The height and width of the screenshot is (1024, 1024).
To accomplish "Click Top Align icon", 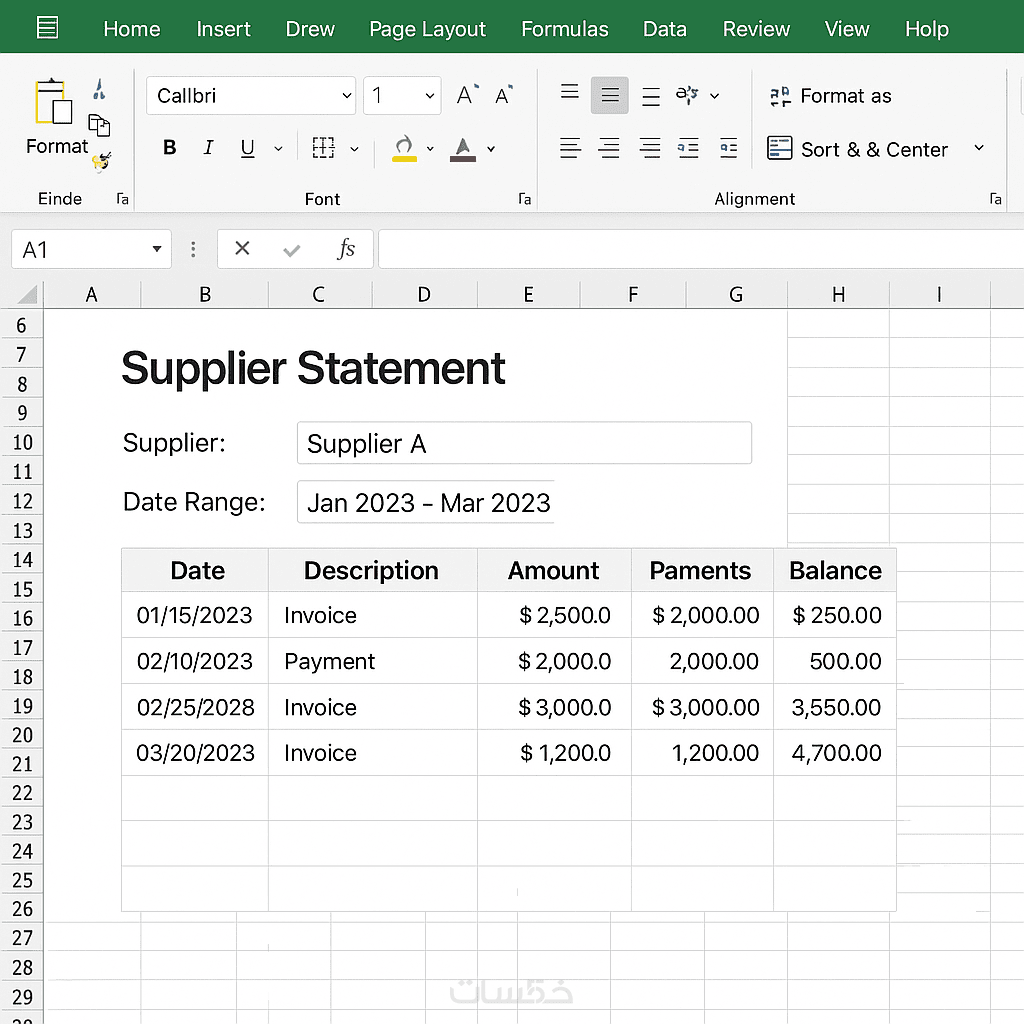I will (x=569, y=92).
